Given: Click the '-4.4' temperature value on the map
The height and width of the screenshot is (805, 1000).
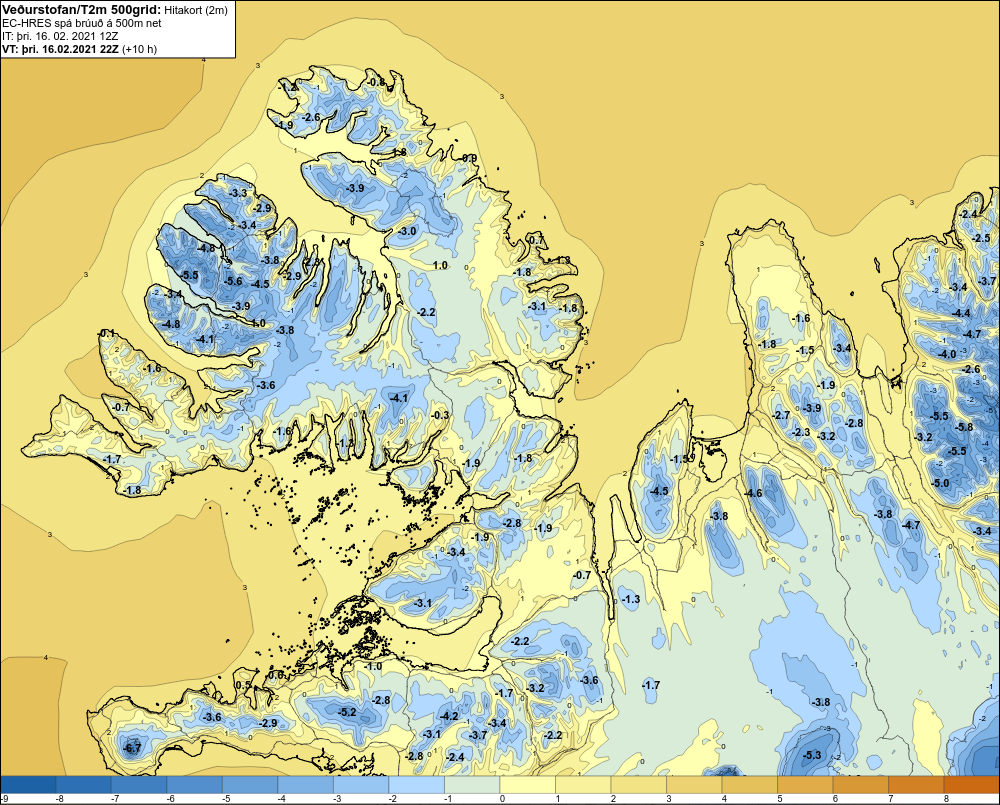Looking at the screenshot, I should pyautogui.click(x=961, y=313).
